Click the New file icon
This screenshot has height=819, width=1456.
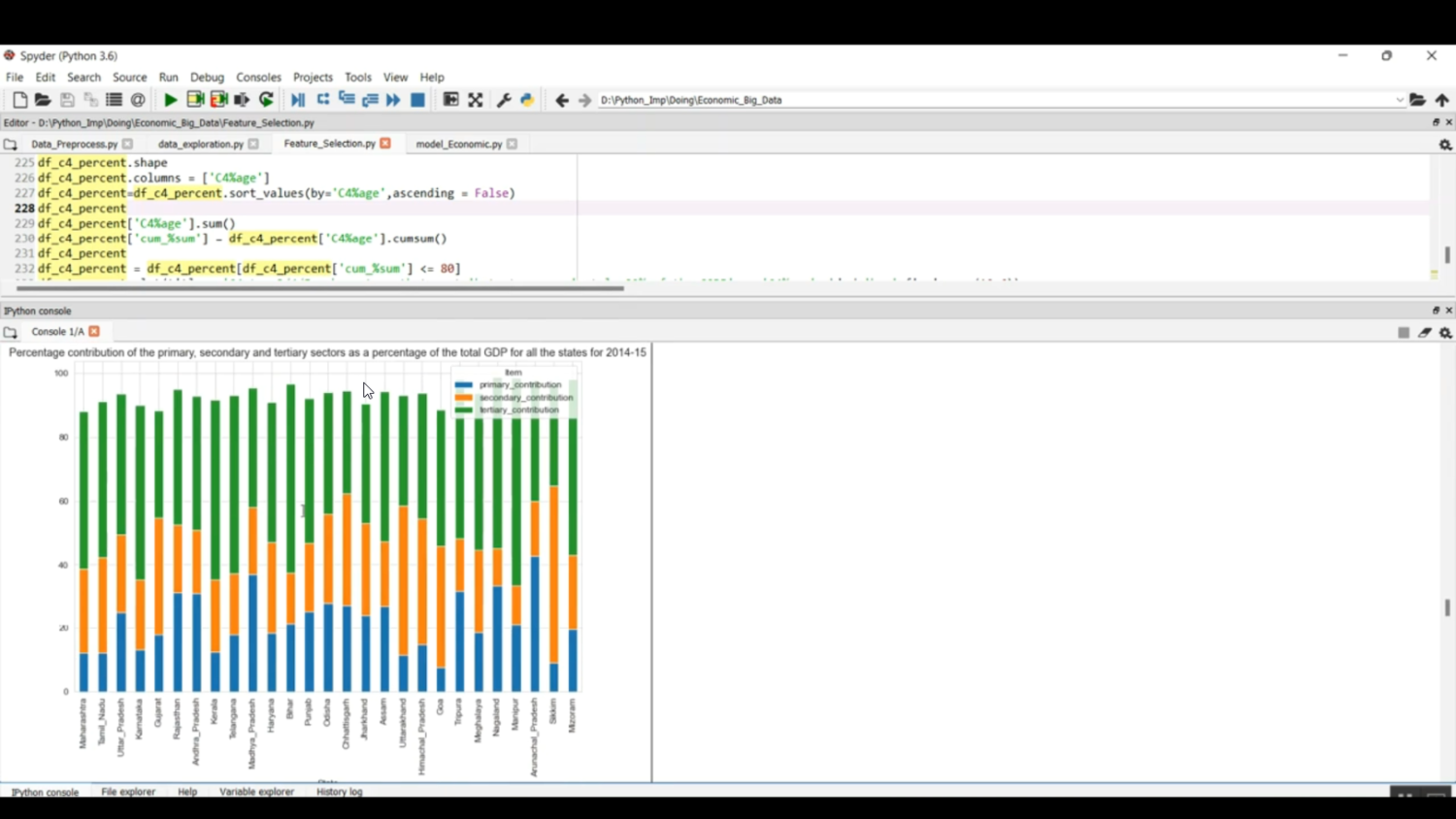19,100
